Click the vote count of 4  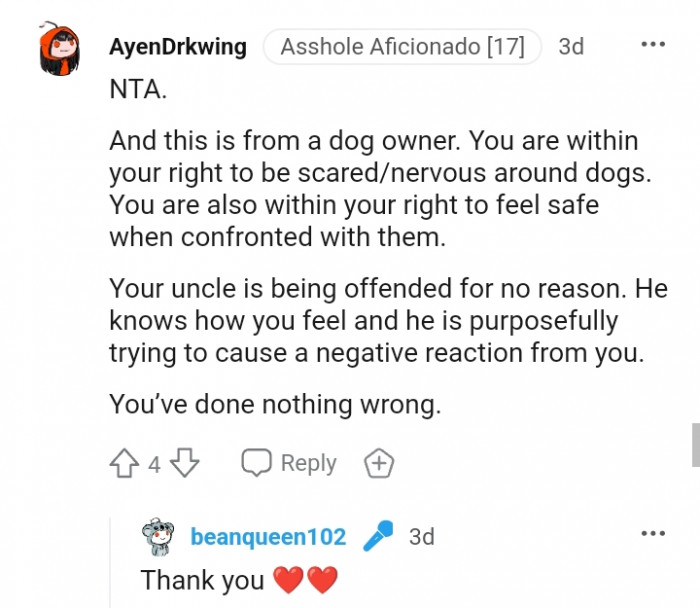click(154, 465)
